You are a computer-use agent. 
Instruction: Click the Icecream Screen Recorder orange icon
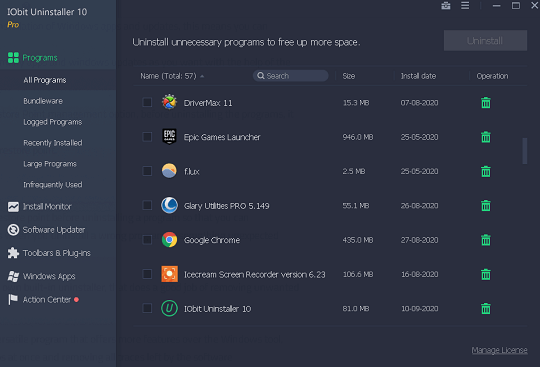click(x=169, y=274)
